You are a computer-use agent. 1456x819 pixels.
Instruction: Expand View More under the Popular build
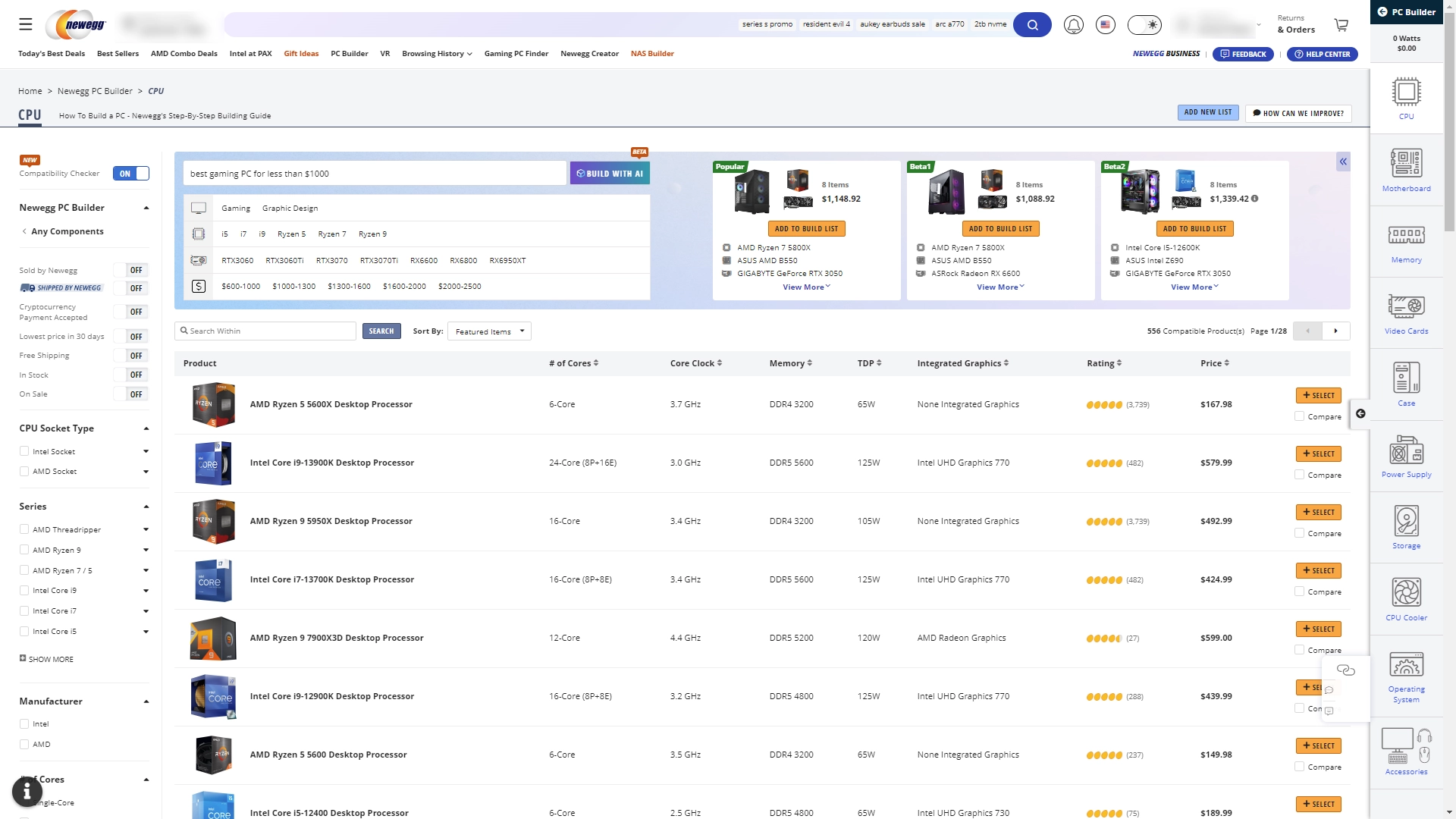806,287
